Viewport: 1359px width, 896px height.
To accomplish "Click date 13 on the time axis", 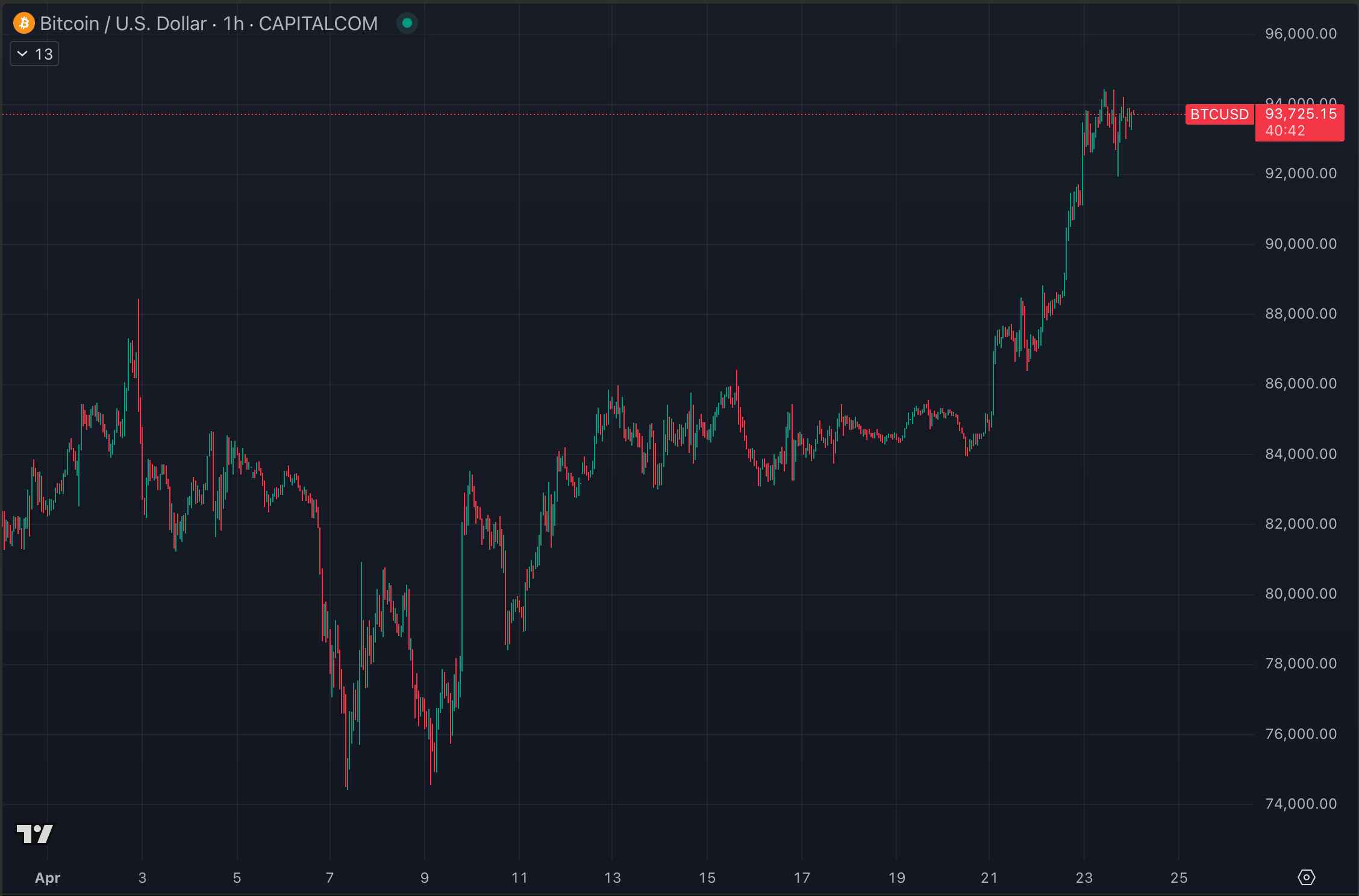I will [612, 878].
